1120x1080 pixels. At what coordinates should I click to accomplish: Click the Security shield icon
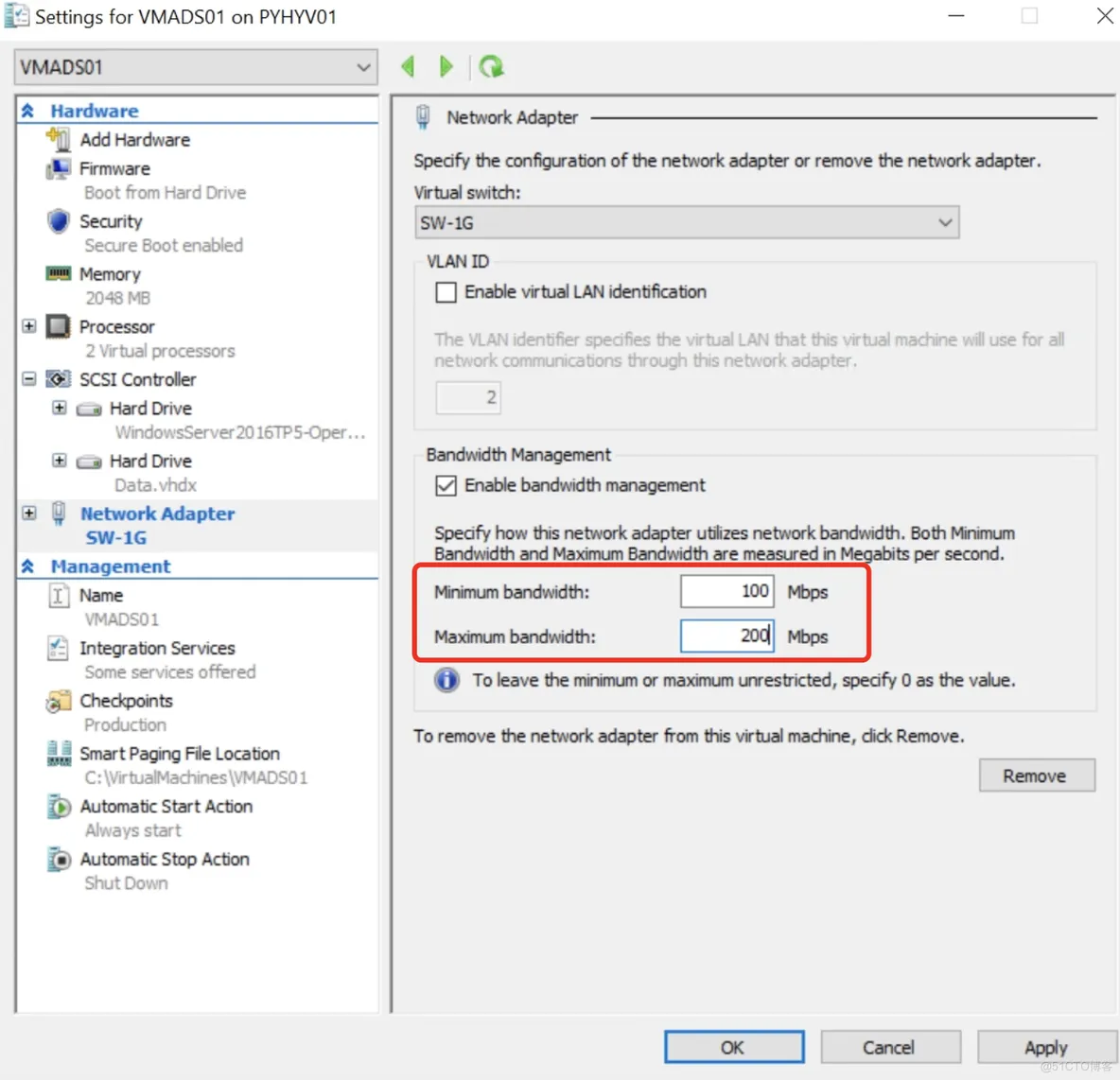(x=59, y=221)
